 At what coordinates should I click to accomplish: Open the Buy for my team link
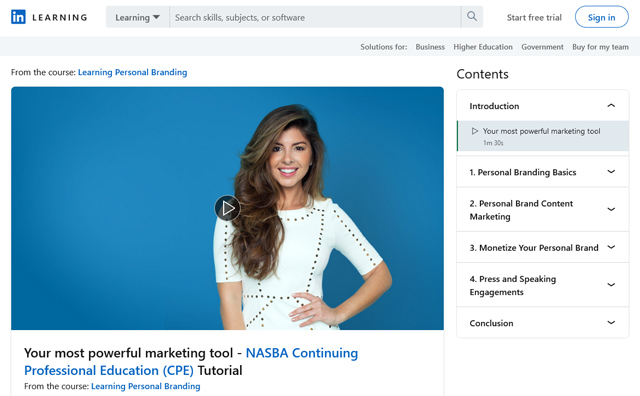[x=600, y=47]
